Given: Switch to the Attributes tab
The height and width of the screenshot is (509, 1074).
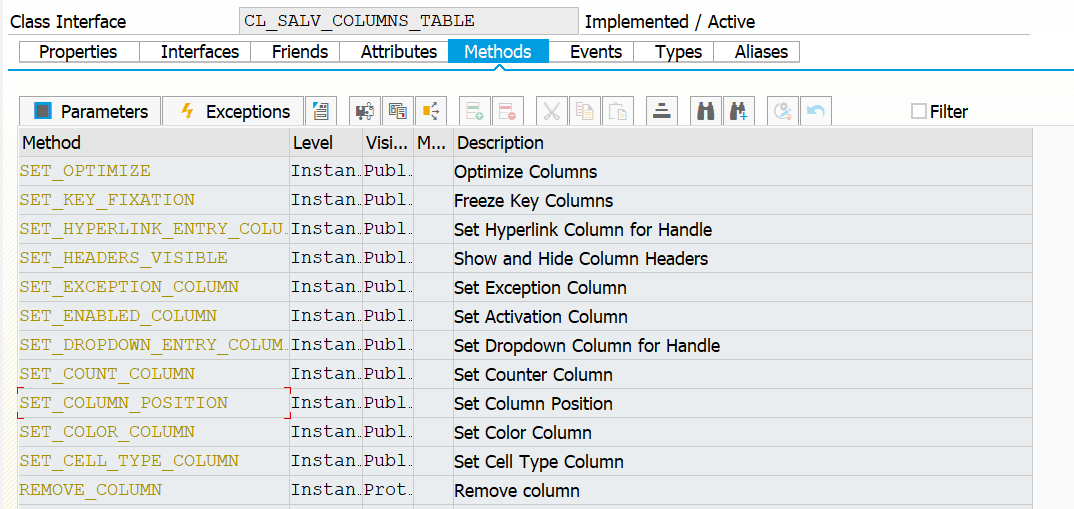Looking at the screenshot, I should pos(395,52).
